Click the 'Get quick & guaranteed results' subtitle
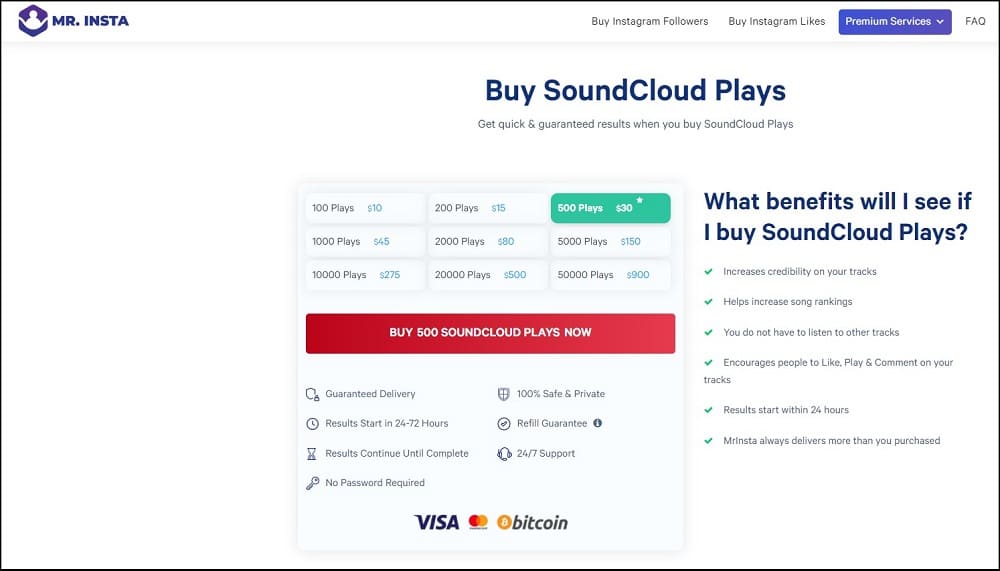Image resolution: width=1000 pixels, height=571 pixels. point(635,124)
